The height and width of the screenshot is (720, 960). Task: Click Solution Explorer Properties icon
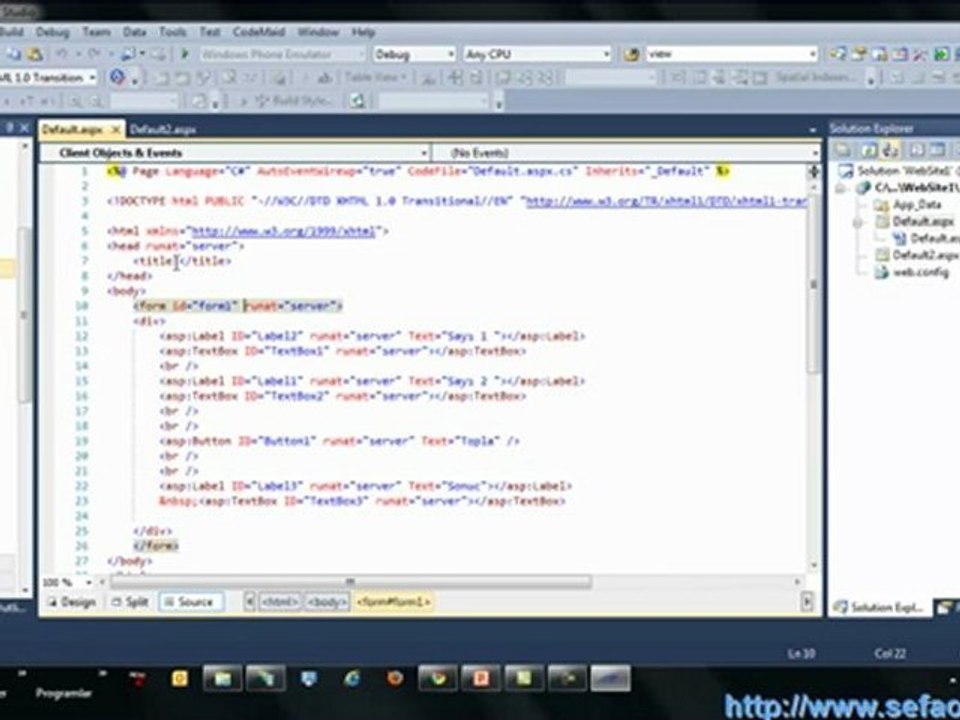pos(844,150)
